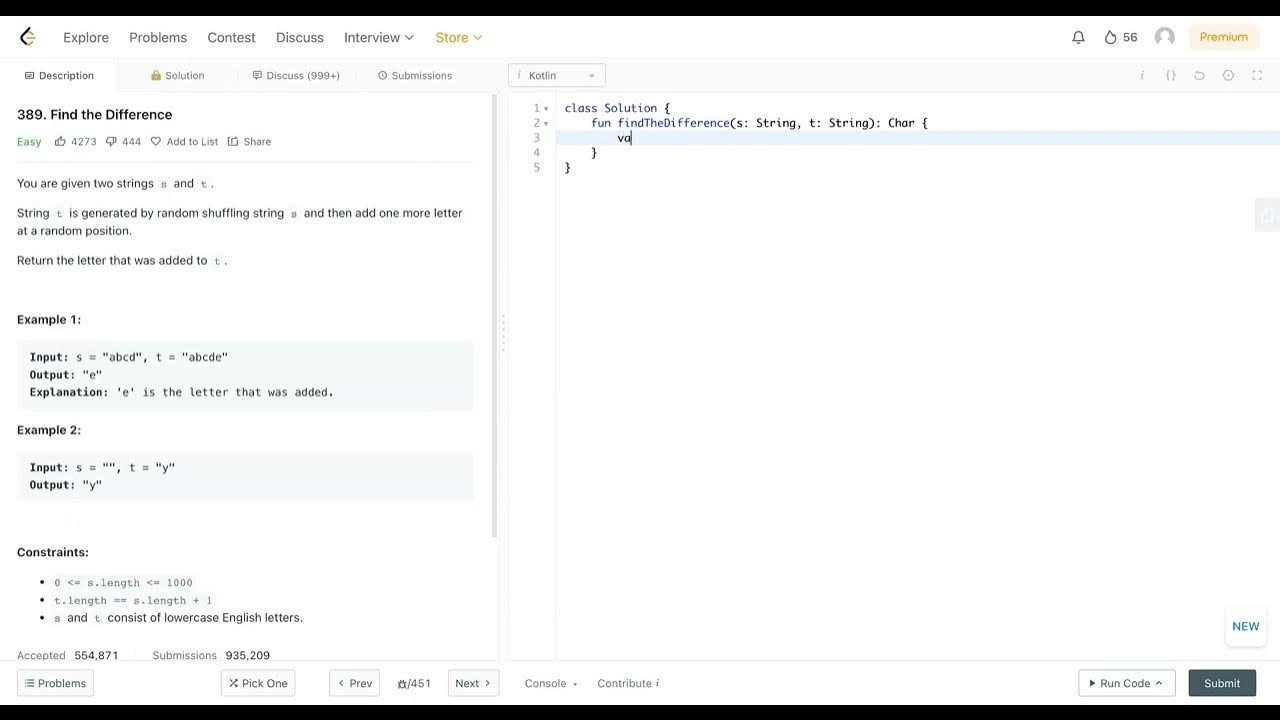
Task: Go to Next problem
Action: [x=473, y=683]
